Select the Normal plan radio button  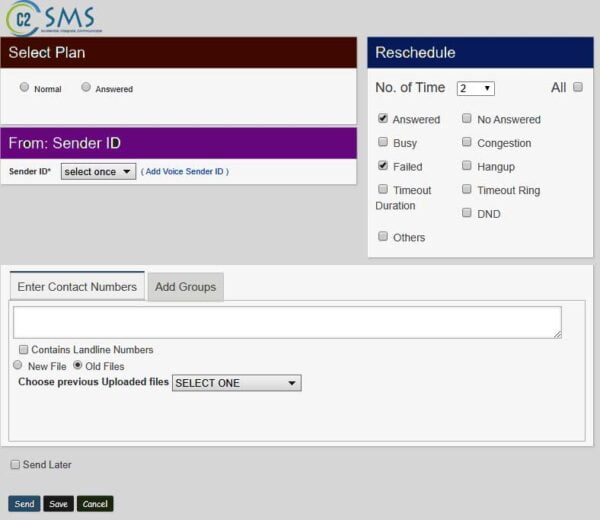coord(25,88)
